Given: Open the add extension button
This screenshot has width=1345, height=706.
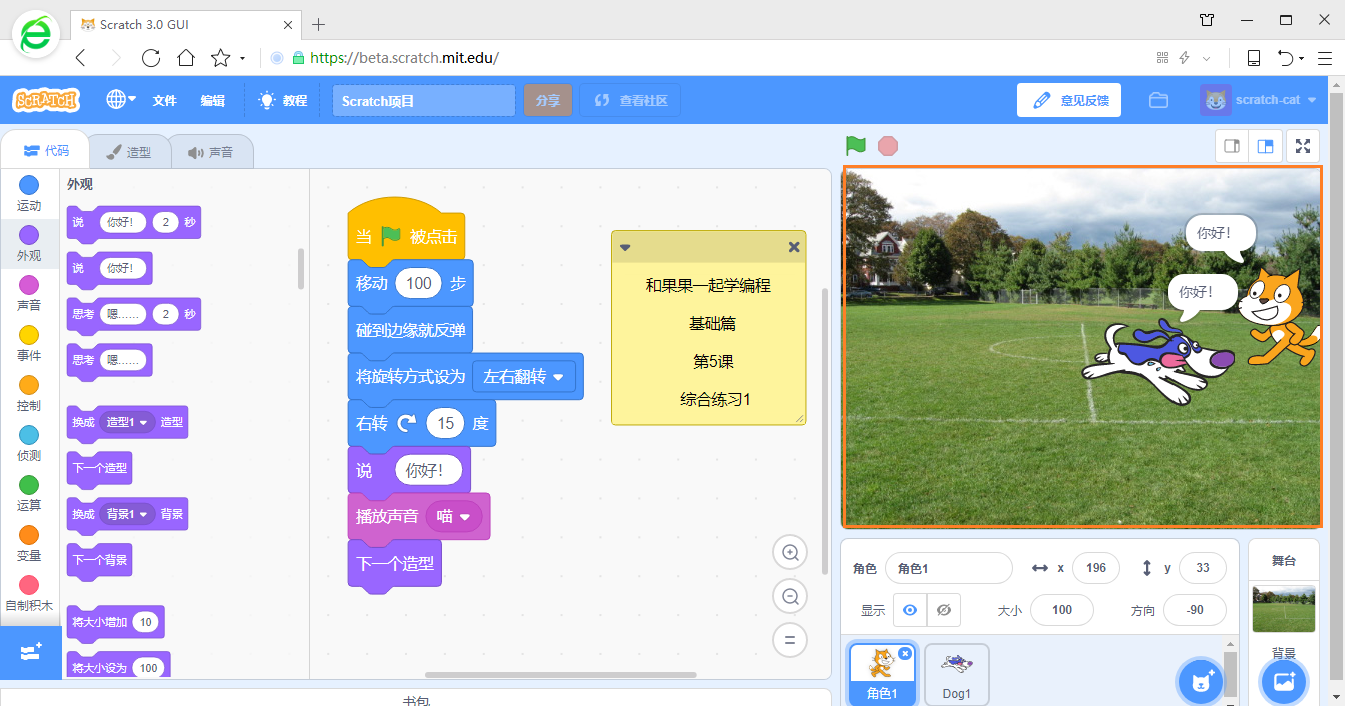Looking at the screenshot, I should 30,652.
